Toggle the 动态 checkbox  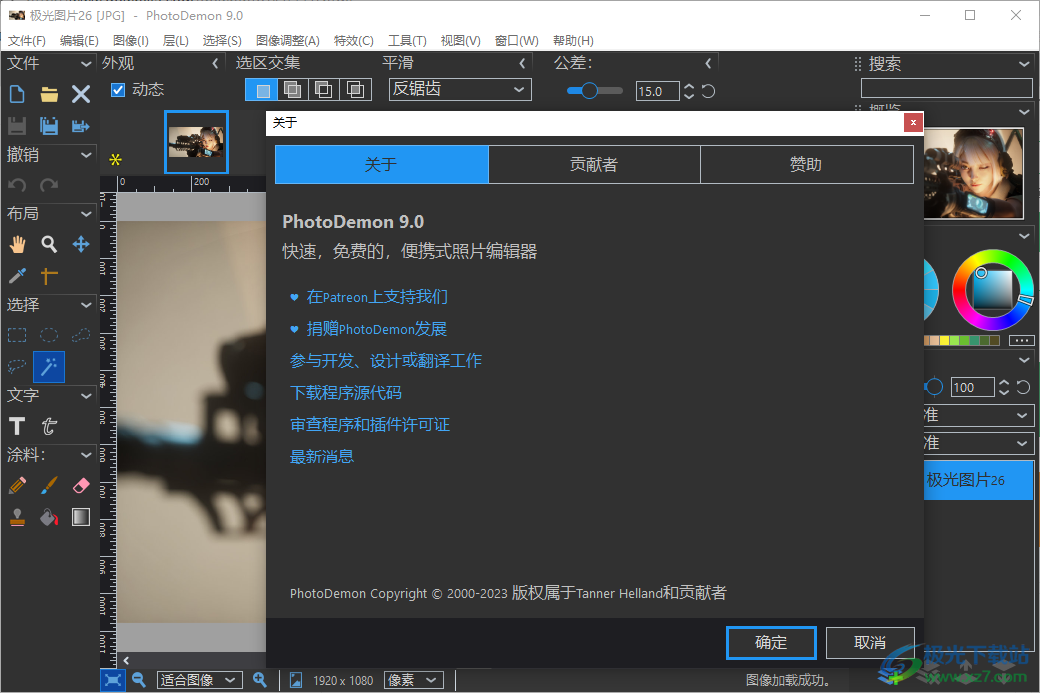pos(118,90)
